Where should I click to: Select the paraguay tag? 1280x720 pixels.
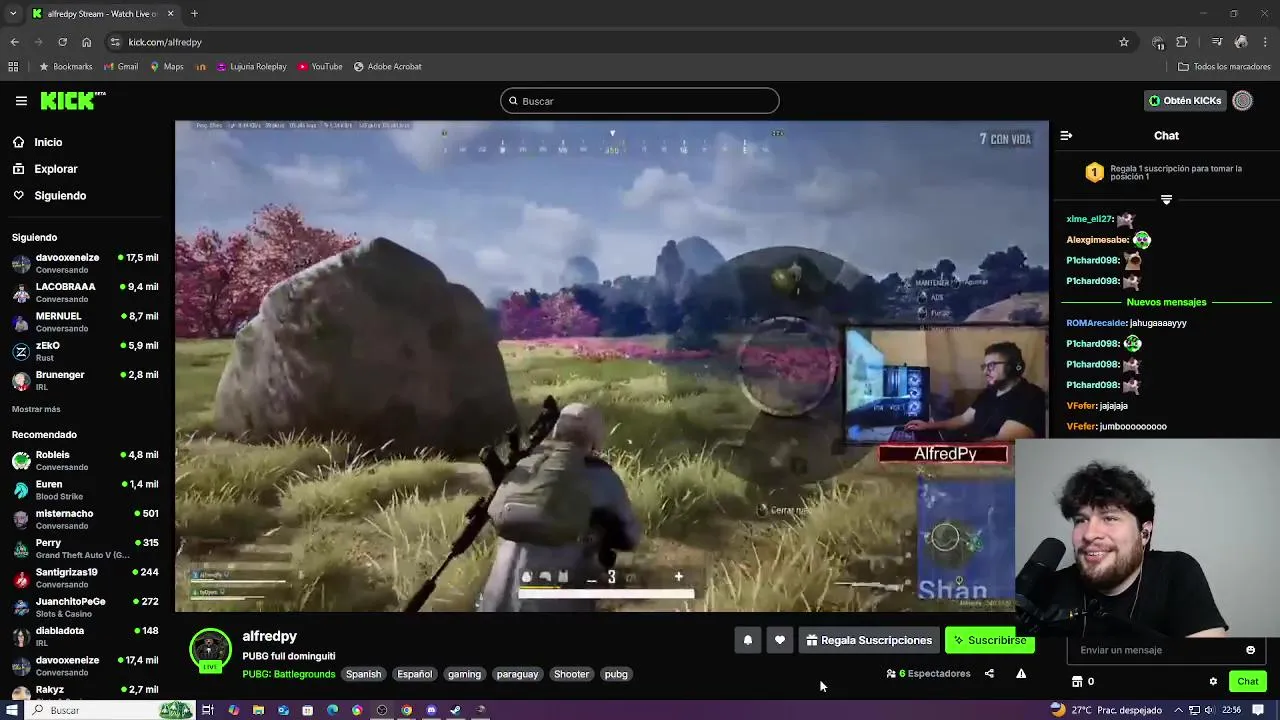[517, 674]
